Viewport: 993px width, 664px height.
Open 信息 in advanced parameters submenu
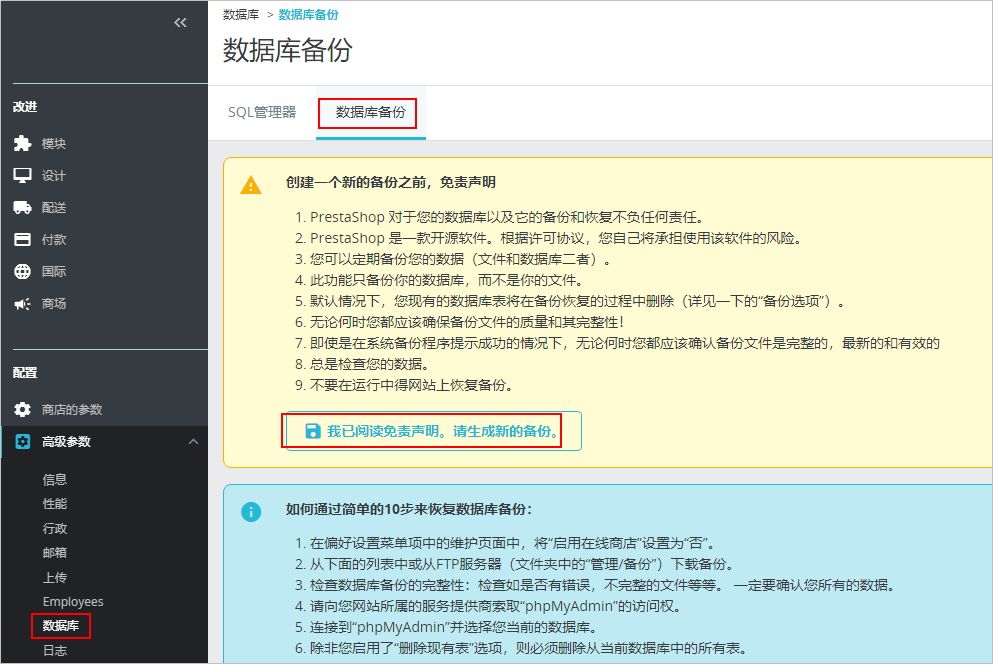click(x=55, y=480)
